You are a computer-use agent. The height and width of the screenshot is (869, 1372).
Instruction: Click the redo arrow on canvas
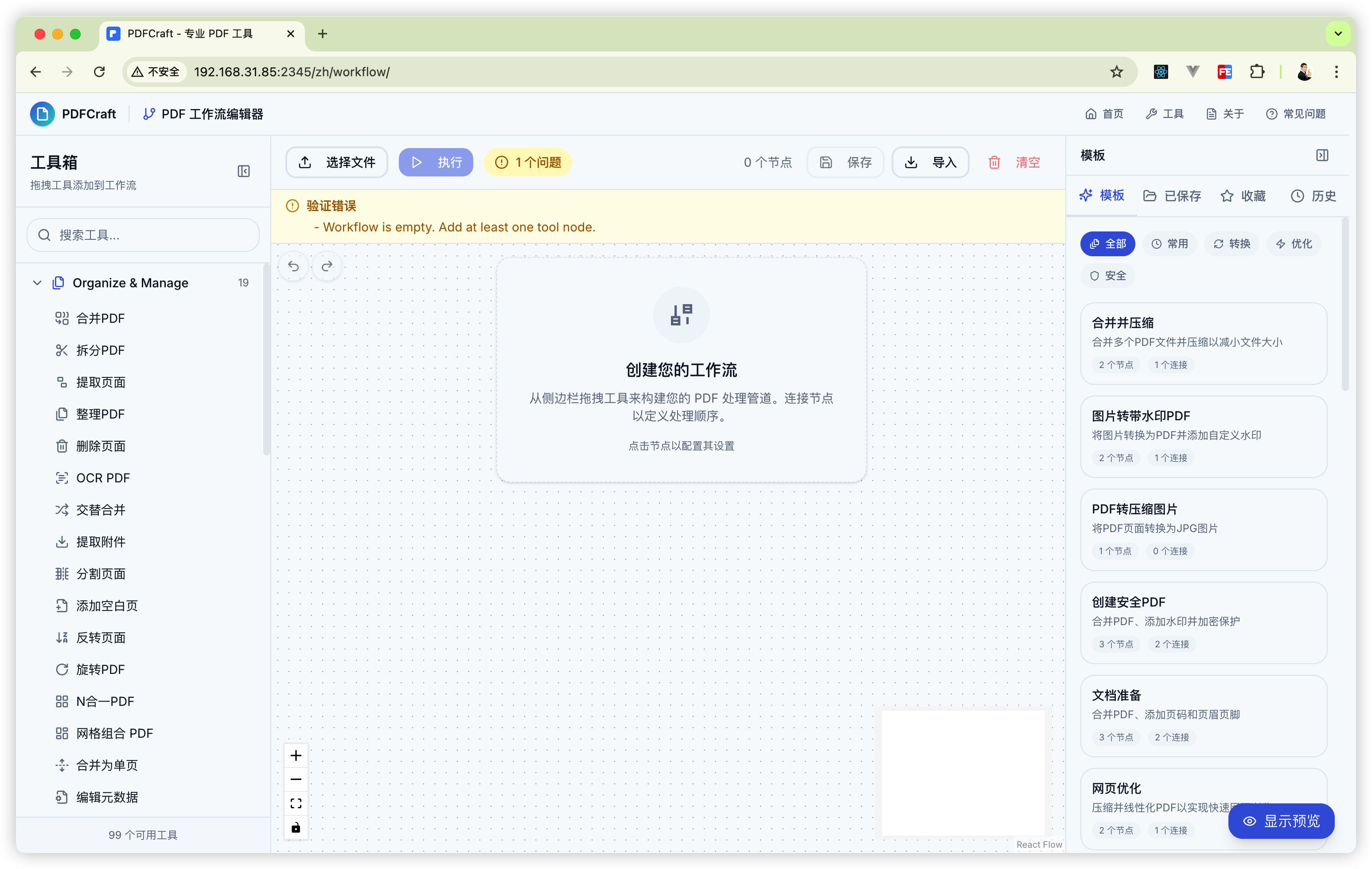pos(327,266)
